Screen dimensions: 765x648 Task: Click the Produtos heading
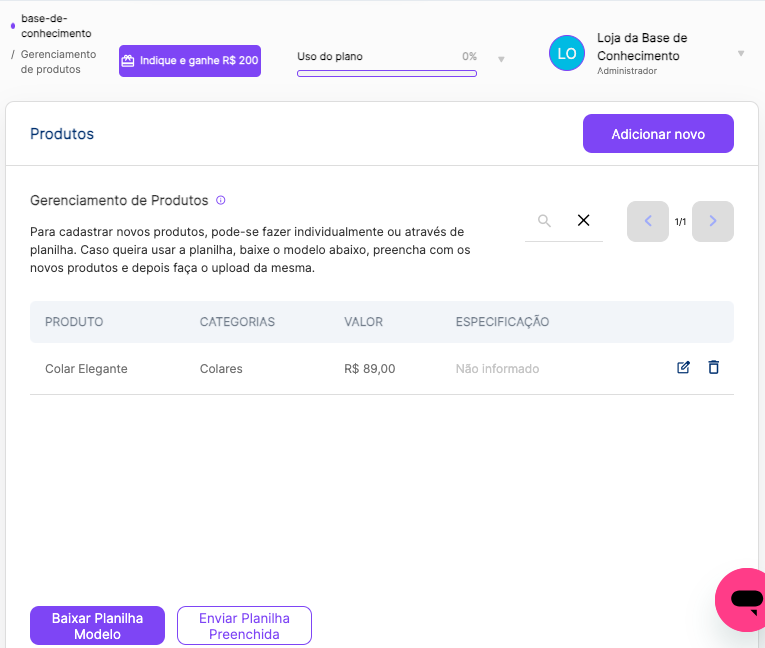(x=62, y=134)
